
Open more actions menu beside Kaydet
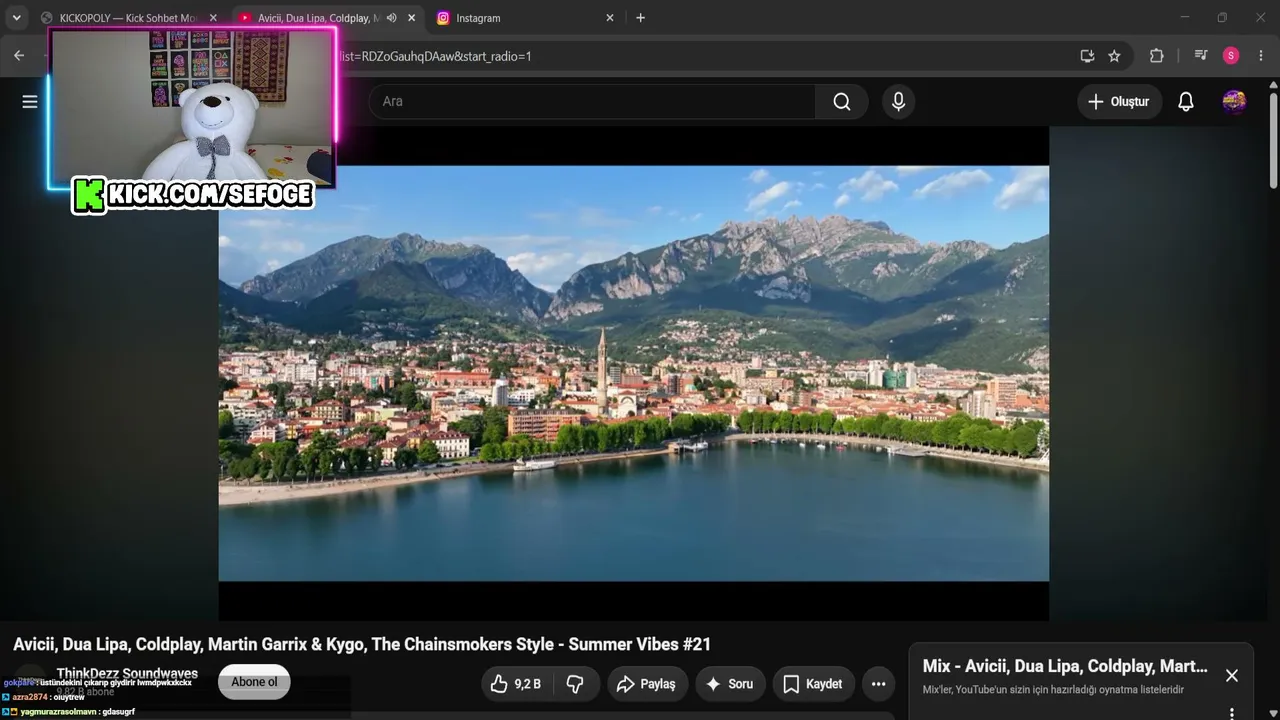point(878,684)
